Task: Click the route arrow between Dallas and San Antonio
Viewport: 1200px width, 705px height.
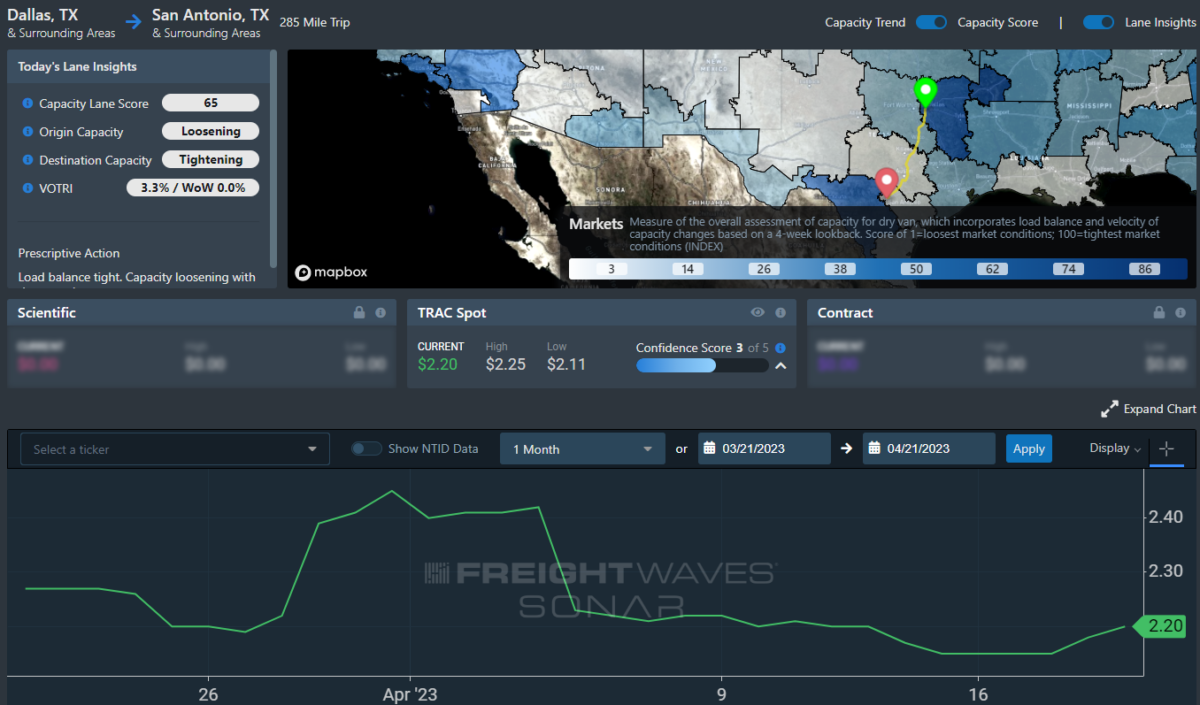Action: (x=134, y=22)
